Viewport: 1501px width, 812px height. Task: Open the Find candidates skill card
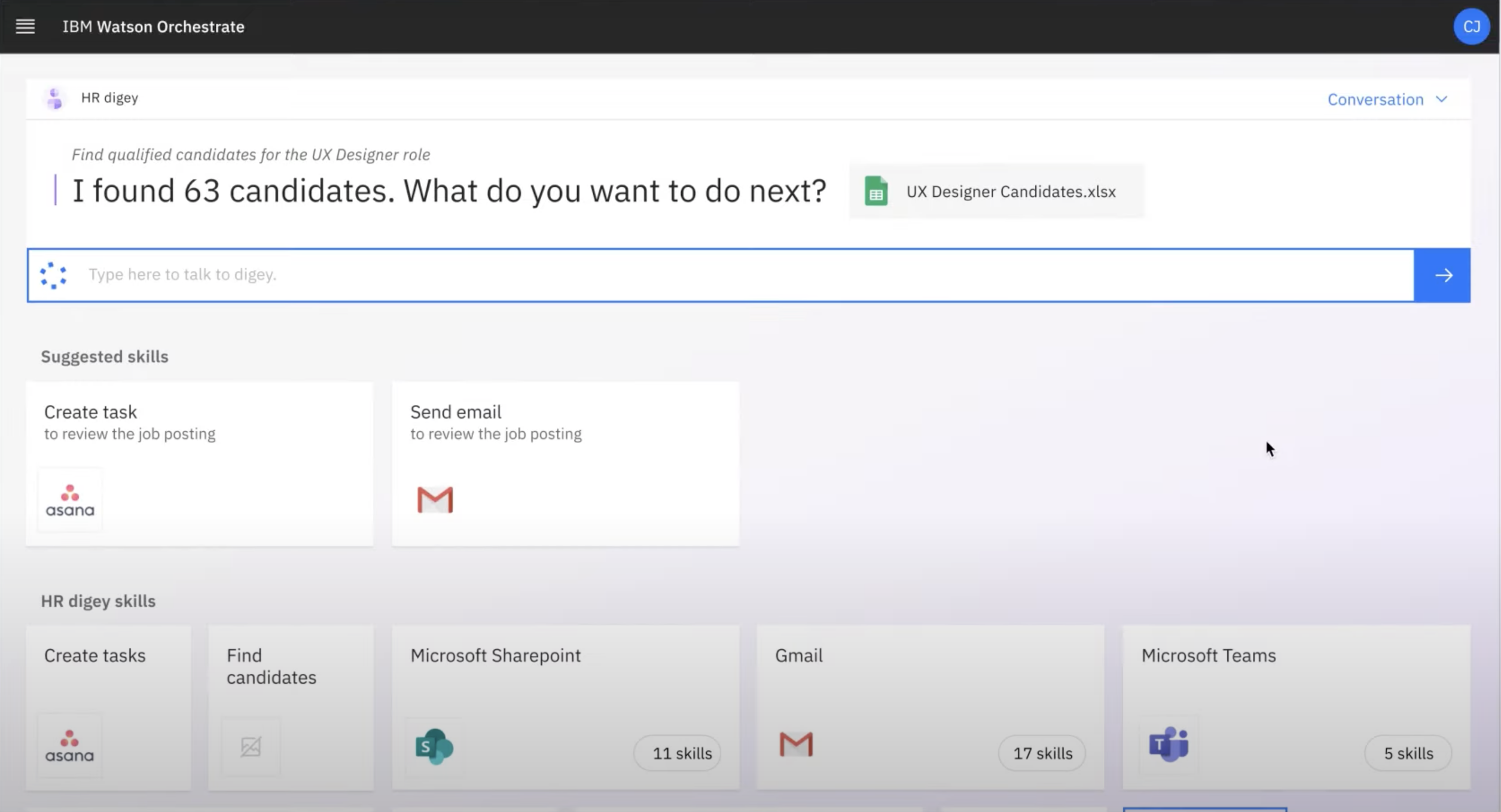pyautogui.click(x=291, y=707)
